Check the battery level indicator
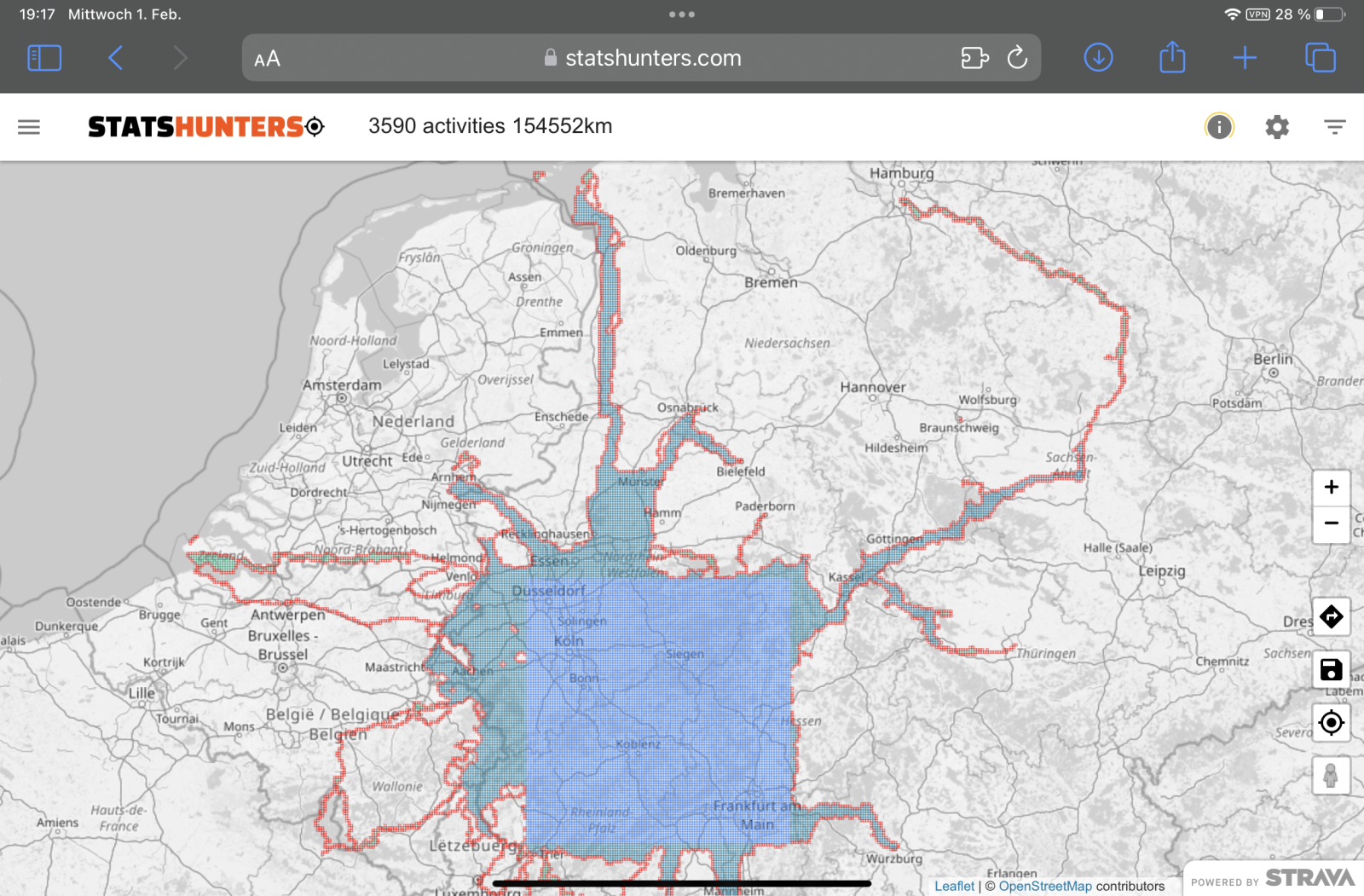 tap(1329, 14)
